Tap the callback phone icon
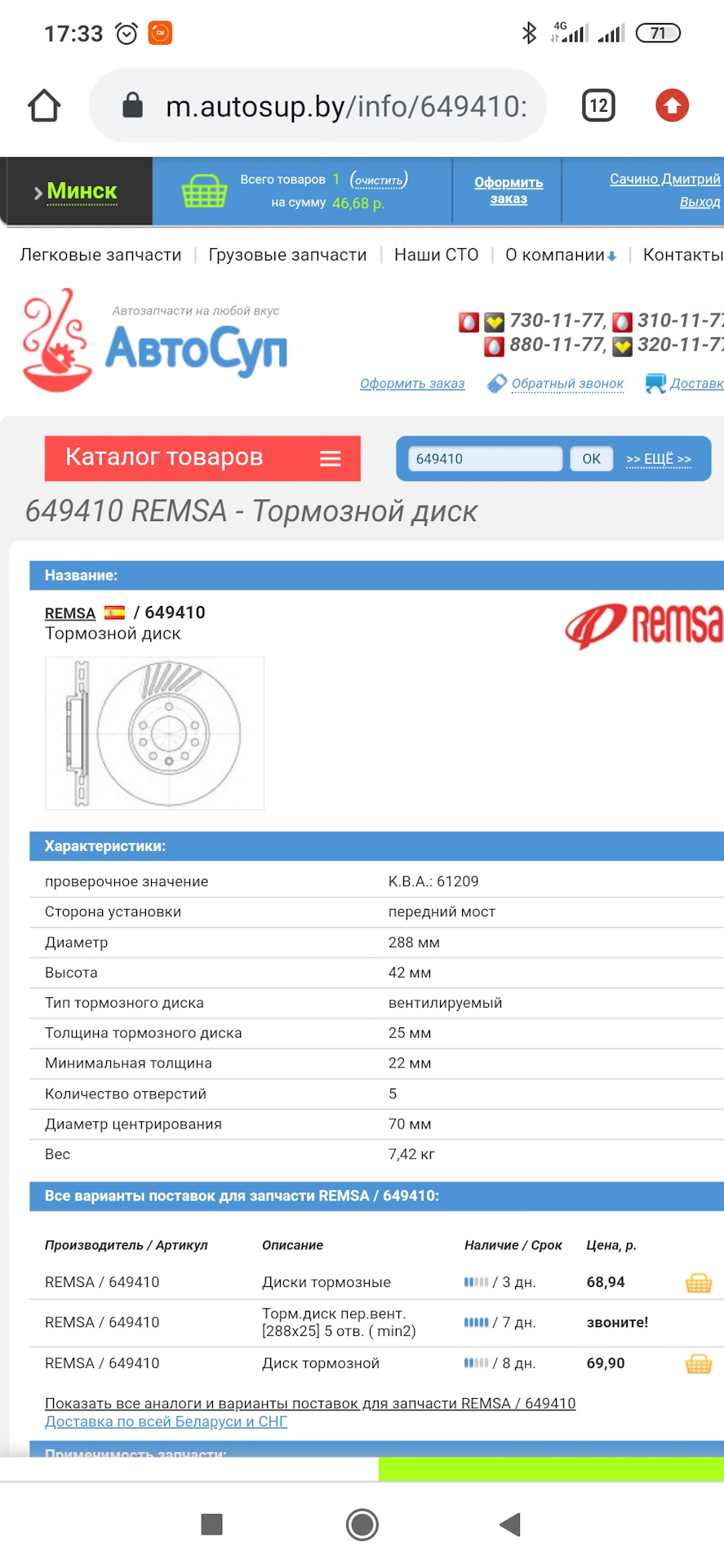This screenshot has height=1568, width=724. [x=496, y=384]
